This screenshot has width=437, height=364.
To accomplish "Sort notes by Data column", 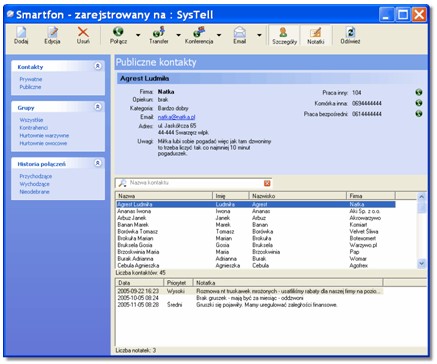I will [139, 283].
